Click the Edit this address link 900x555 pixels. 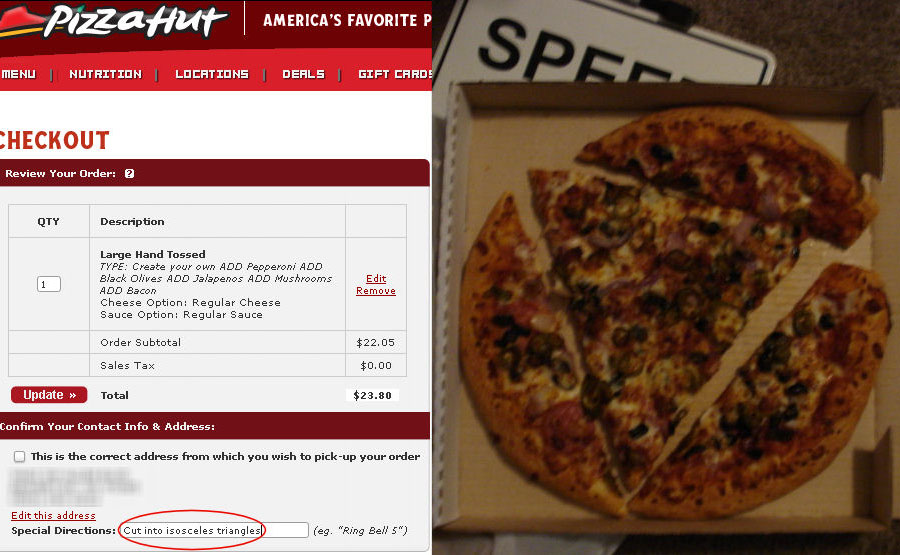click(53, 515)
